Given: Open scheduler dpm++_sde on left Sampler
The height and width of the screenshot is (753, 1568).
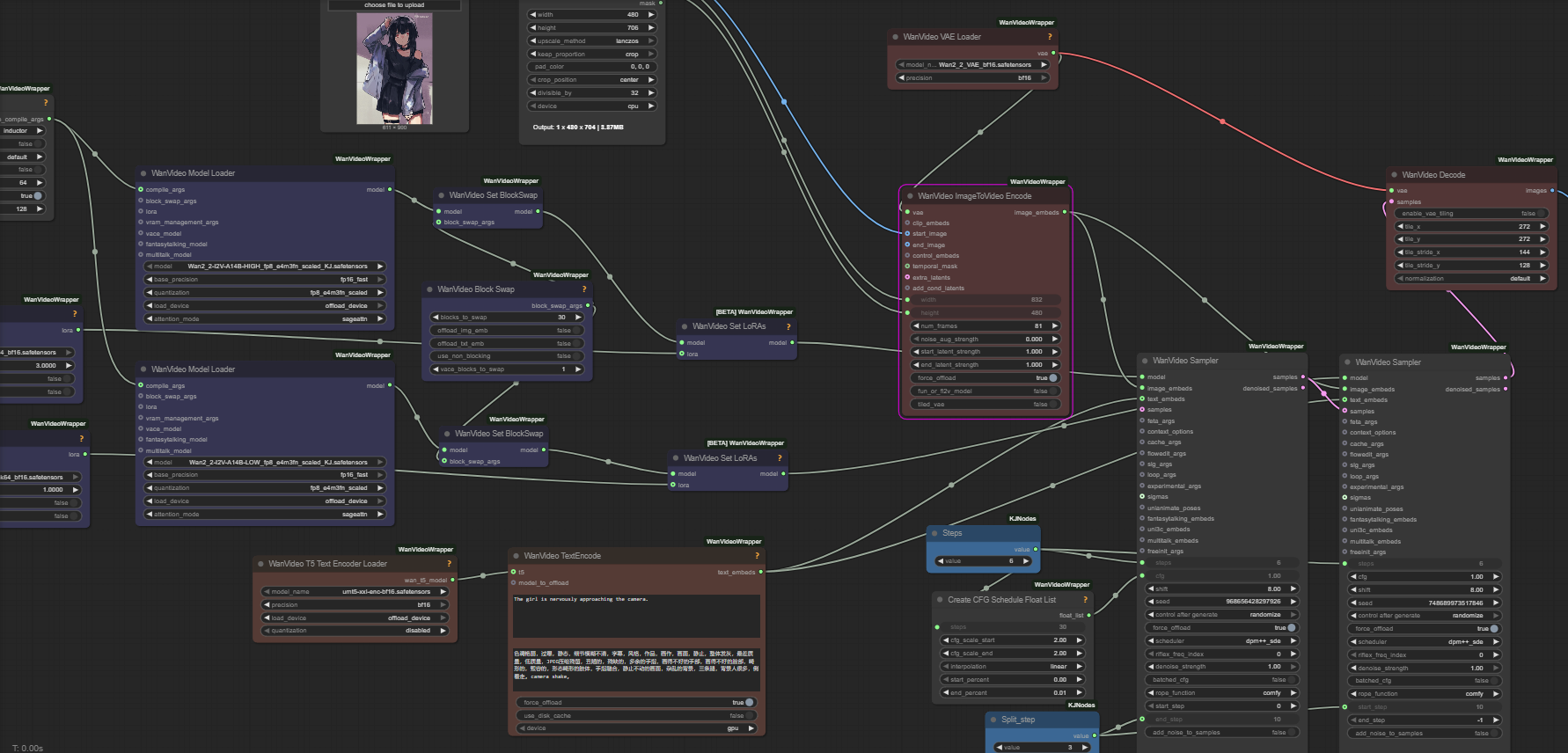Looking at the screenshot, I should pos(1223,641).
